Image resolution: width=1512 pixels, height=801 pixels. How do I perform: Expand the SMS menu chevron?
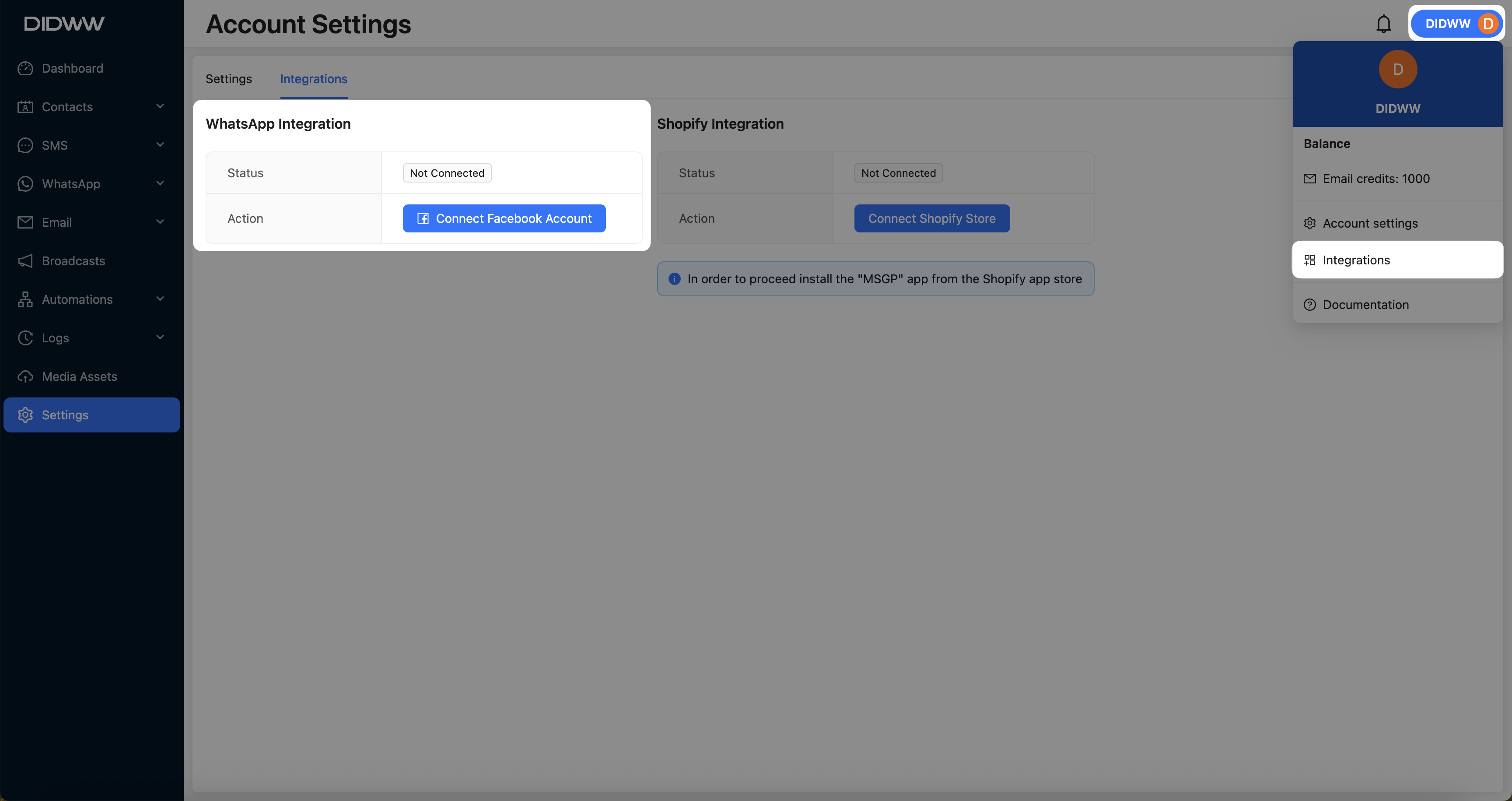tap(160, 144)
